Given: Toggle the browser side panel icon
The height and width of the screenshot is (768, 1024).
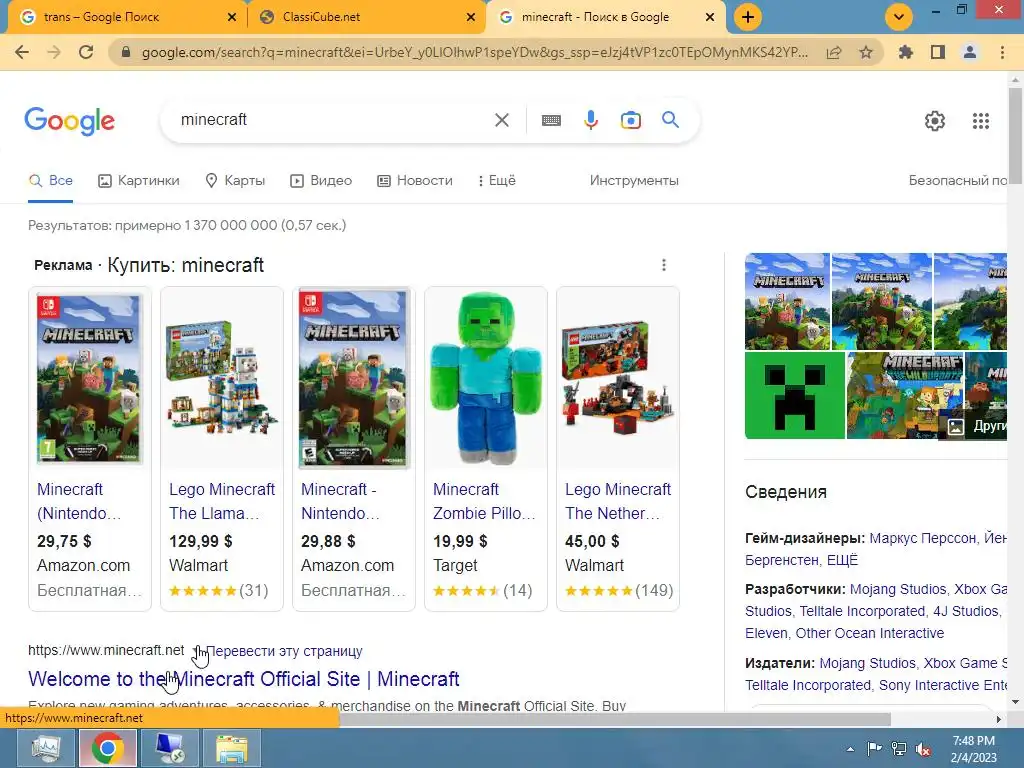Looking at the screenshot, I should click(x=938, y=52).
